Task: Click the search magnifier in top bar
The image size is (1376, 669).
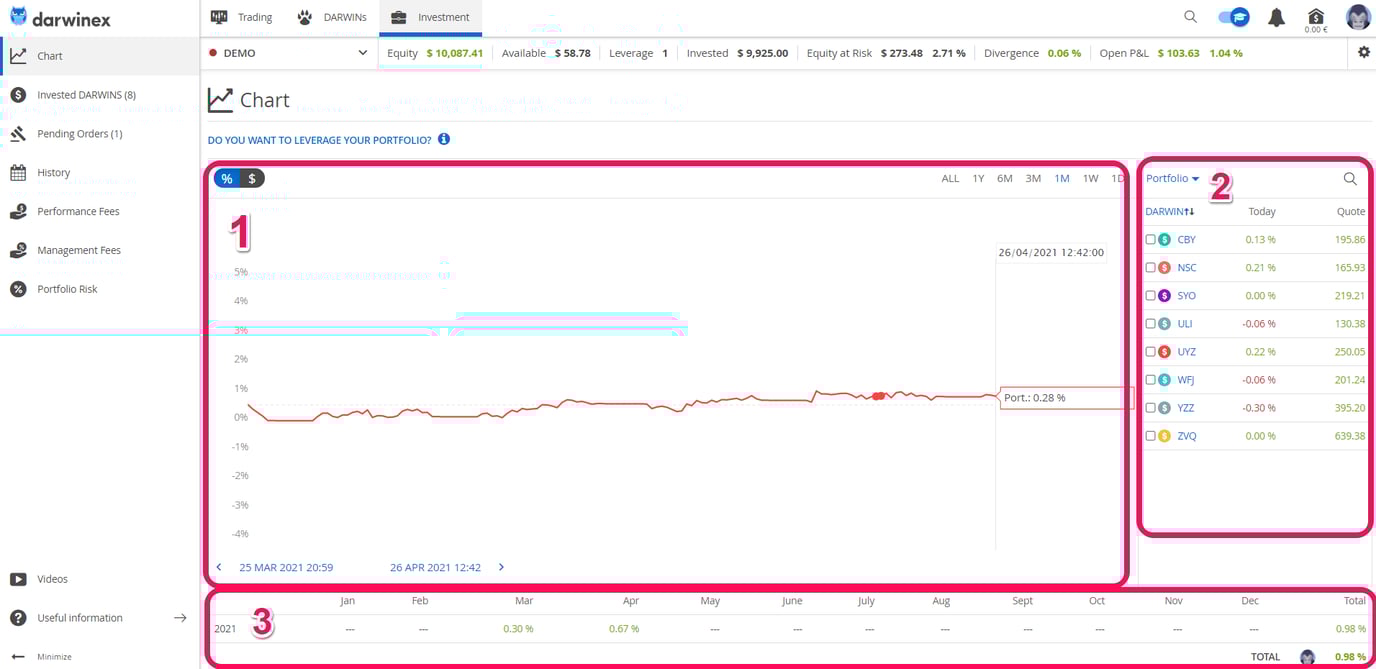Action: 1190,17
